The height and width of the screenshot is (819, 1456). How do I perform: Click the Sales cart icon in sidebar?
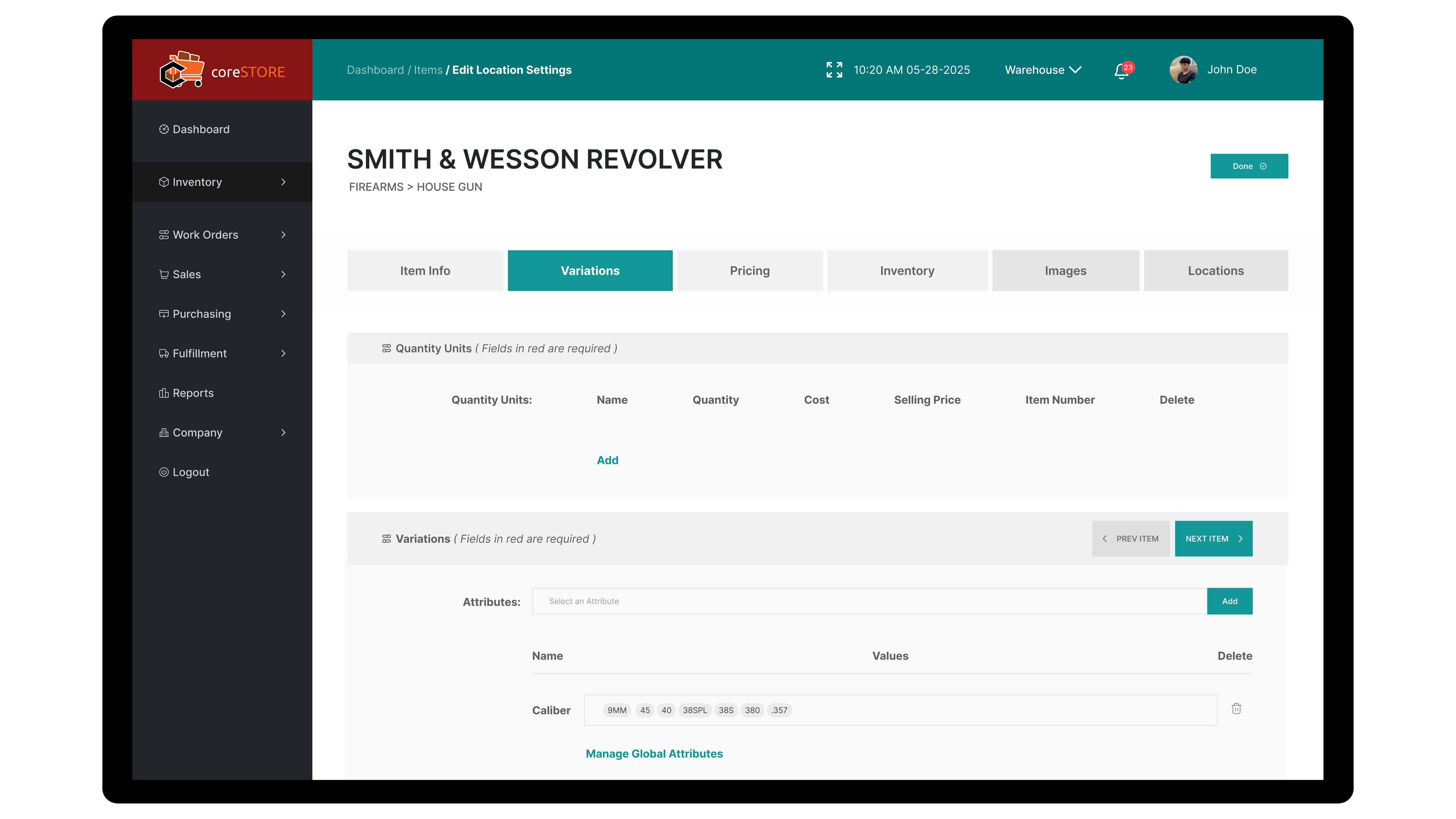164,274
